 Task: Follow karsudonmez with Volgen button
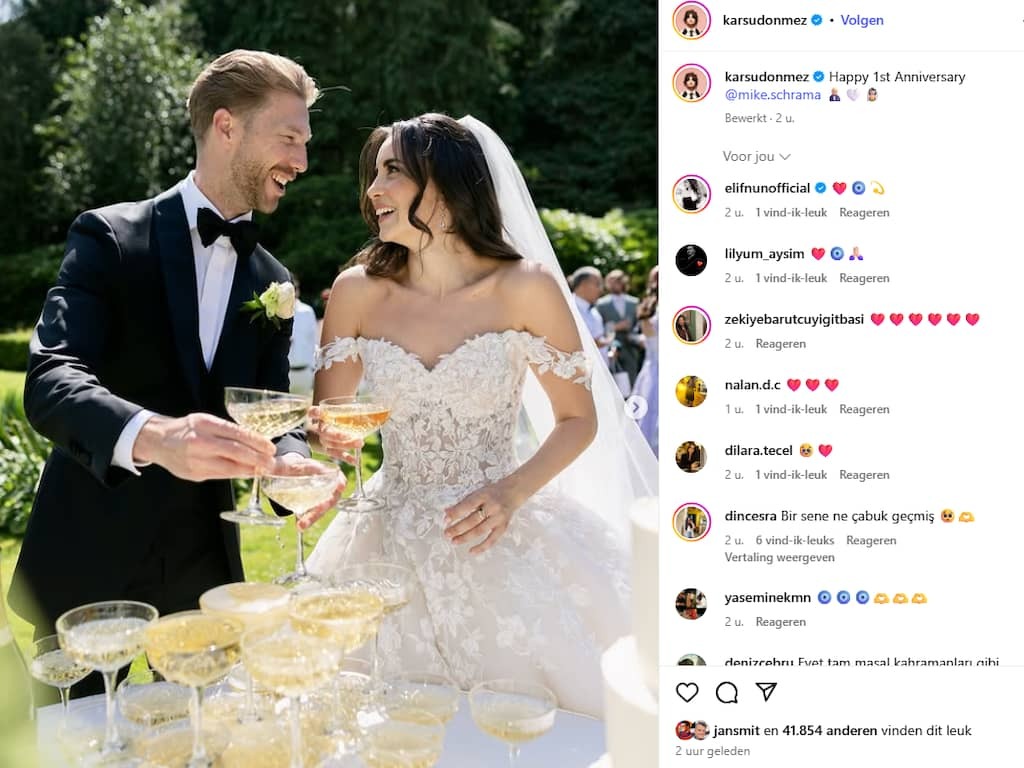tap(862, 20)
